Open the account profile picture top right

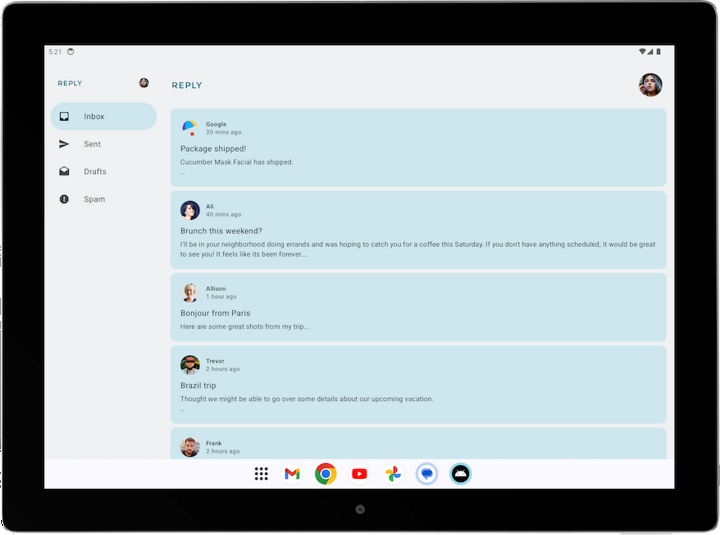[x=650, y=85]
